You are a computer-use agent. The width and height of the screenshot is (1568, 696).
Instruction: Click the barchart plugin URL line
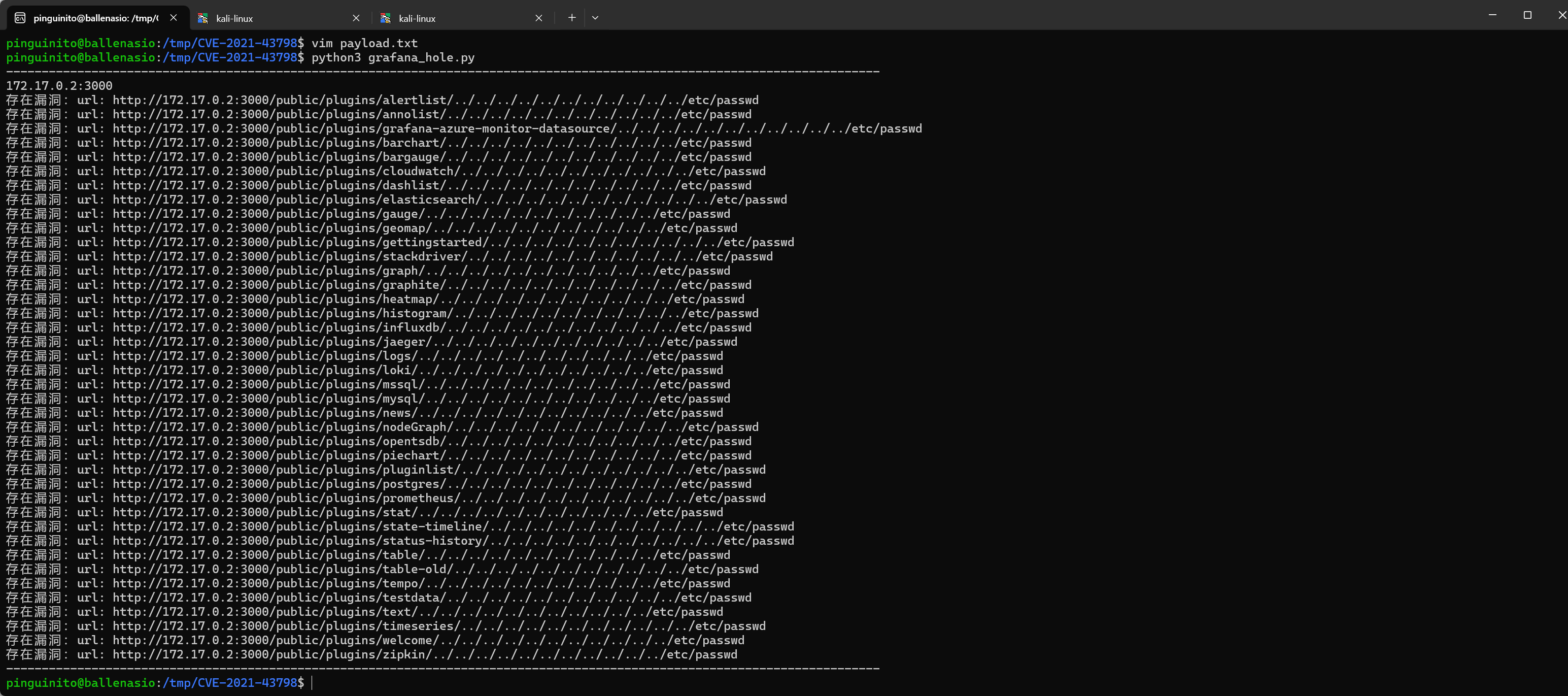click(x=379, y=143)
